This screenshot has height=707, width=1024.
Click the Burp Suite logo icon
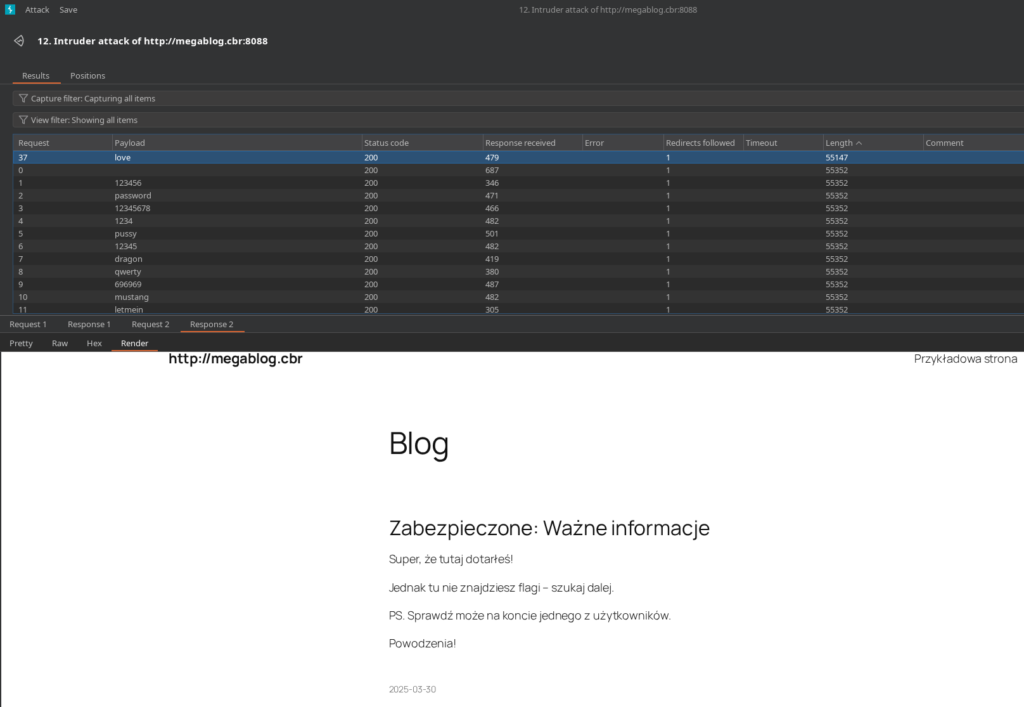(x=10, y=9)
